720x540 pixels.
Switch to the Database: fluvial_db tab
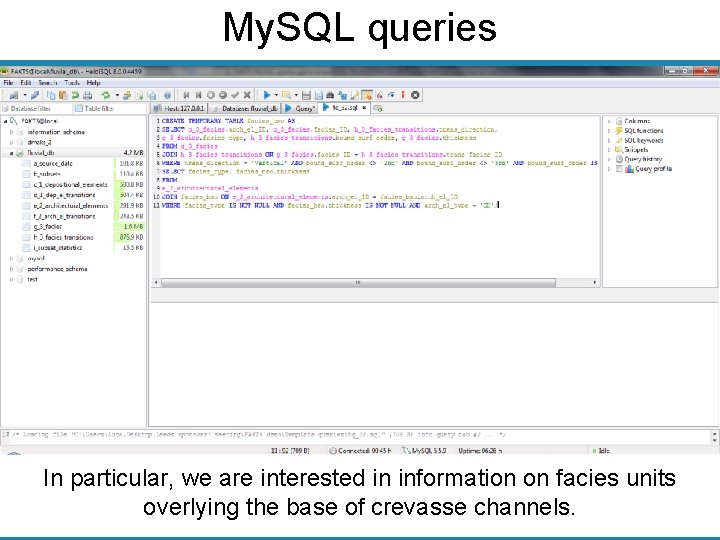(x=245, y=108)
